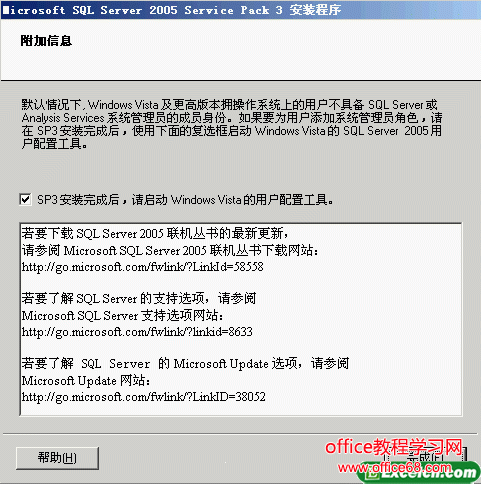481x484 pixels.
Task: Click the 帮助(H) help button
Action: (57, 458)
